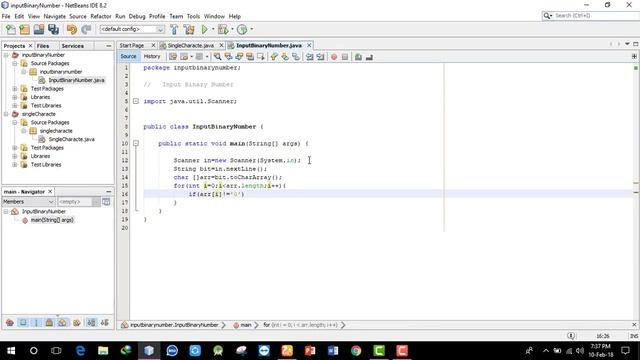Image resolution: width=640 pixels, height=360 pixels.
Task: Open the Refactor menu
Action: click(101, 16)
